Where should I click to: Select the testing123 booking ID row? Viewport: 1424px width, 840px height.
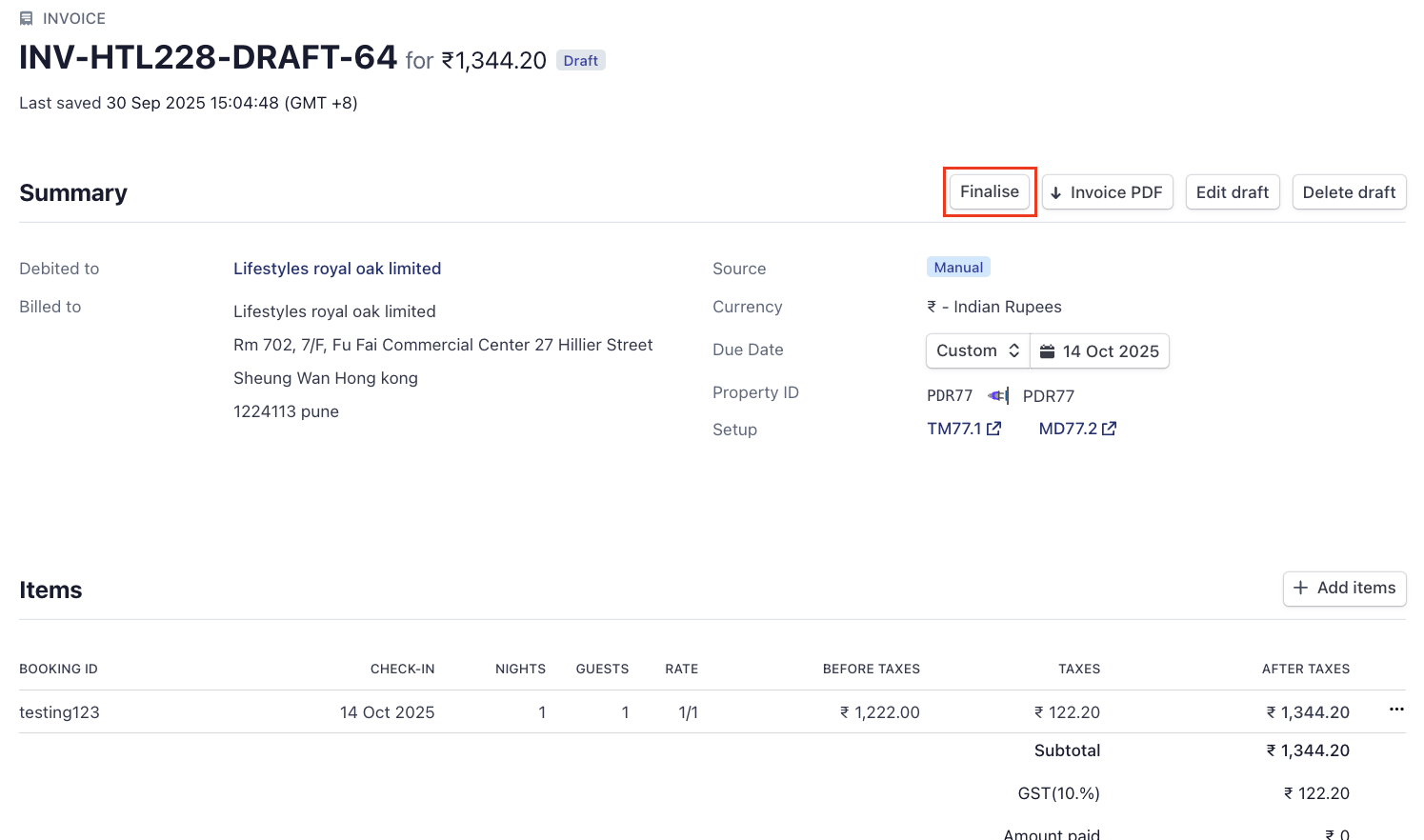pyautogui.click(x=60, y=712)
